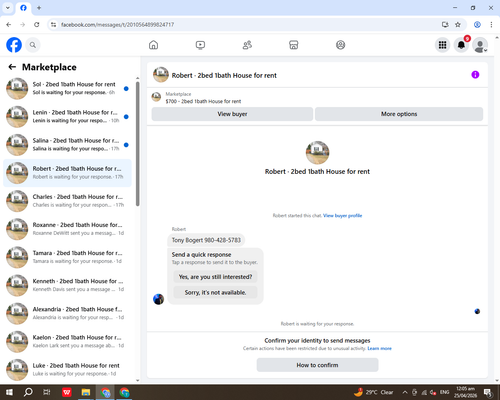Click Robert's avatar beside quick responses
This screenshot has height=400, width=500.
point(158,299)
